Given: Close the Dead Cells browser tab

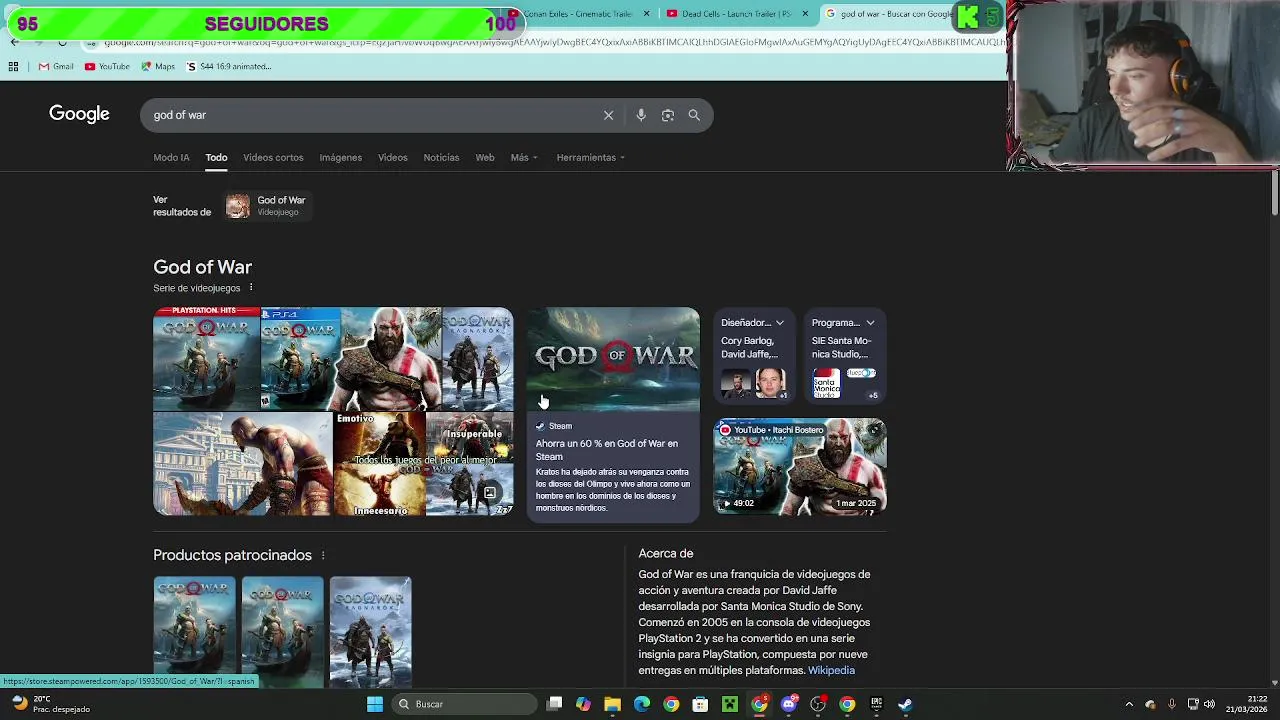Looking at the screenshot, I should pyautogui.click(x=805, y=14).
